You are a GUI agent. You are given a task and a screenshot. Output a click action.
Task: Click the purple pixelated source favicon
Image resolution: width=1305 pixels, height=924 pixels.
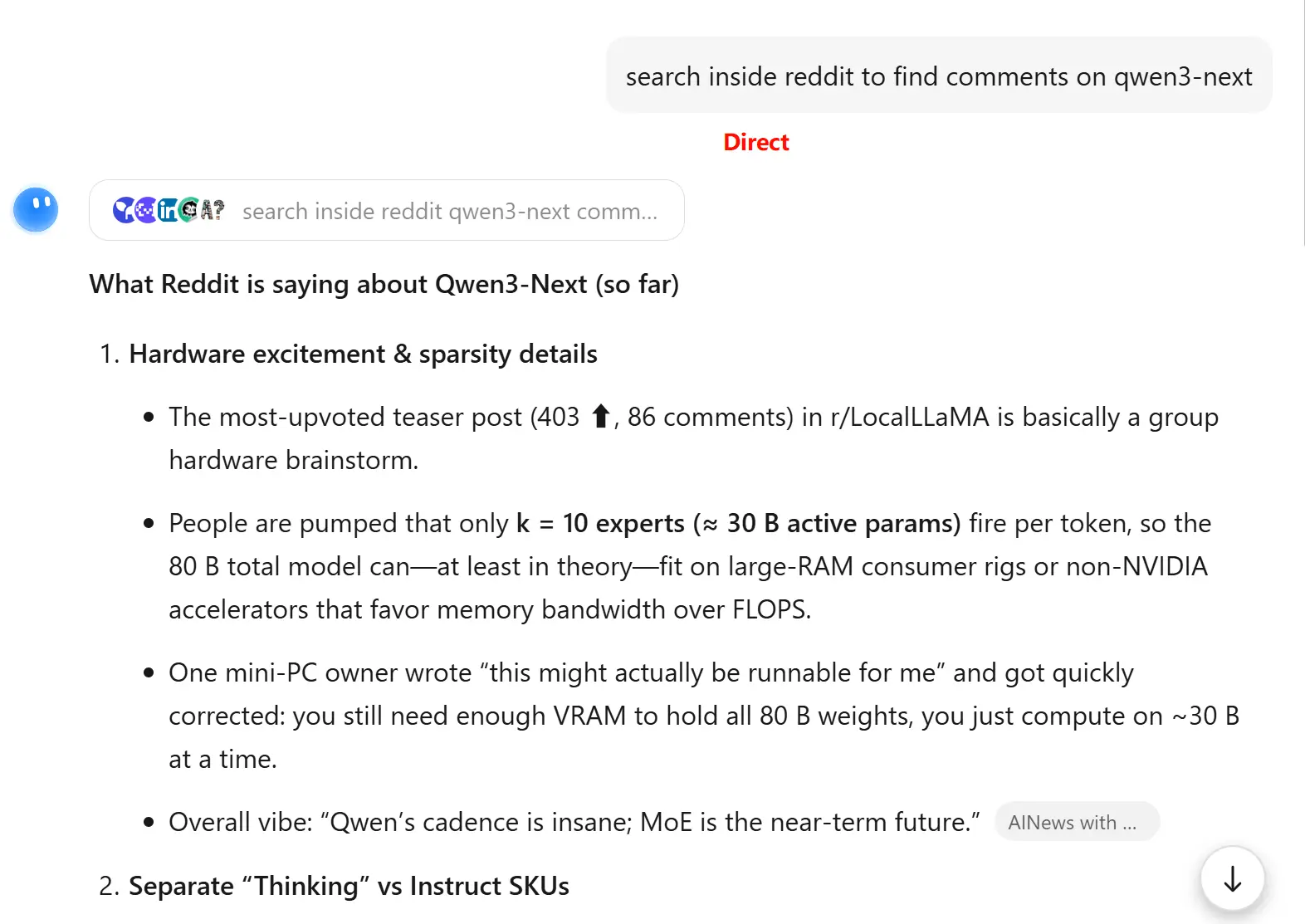(x=145, y=211)
